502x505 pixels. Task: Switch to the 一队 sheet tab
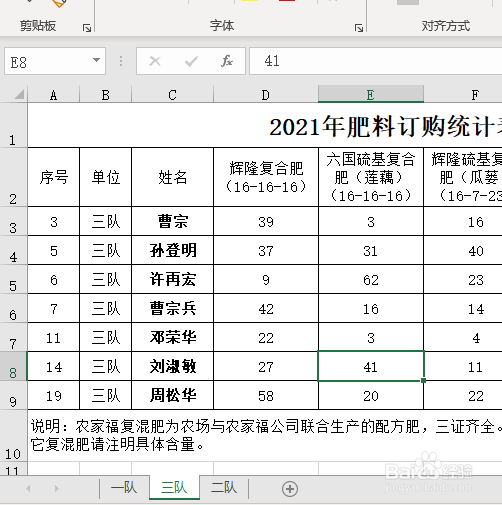(124, 488)
